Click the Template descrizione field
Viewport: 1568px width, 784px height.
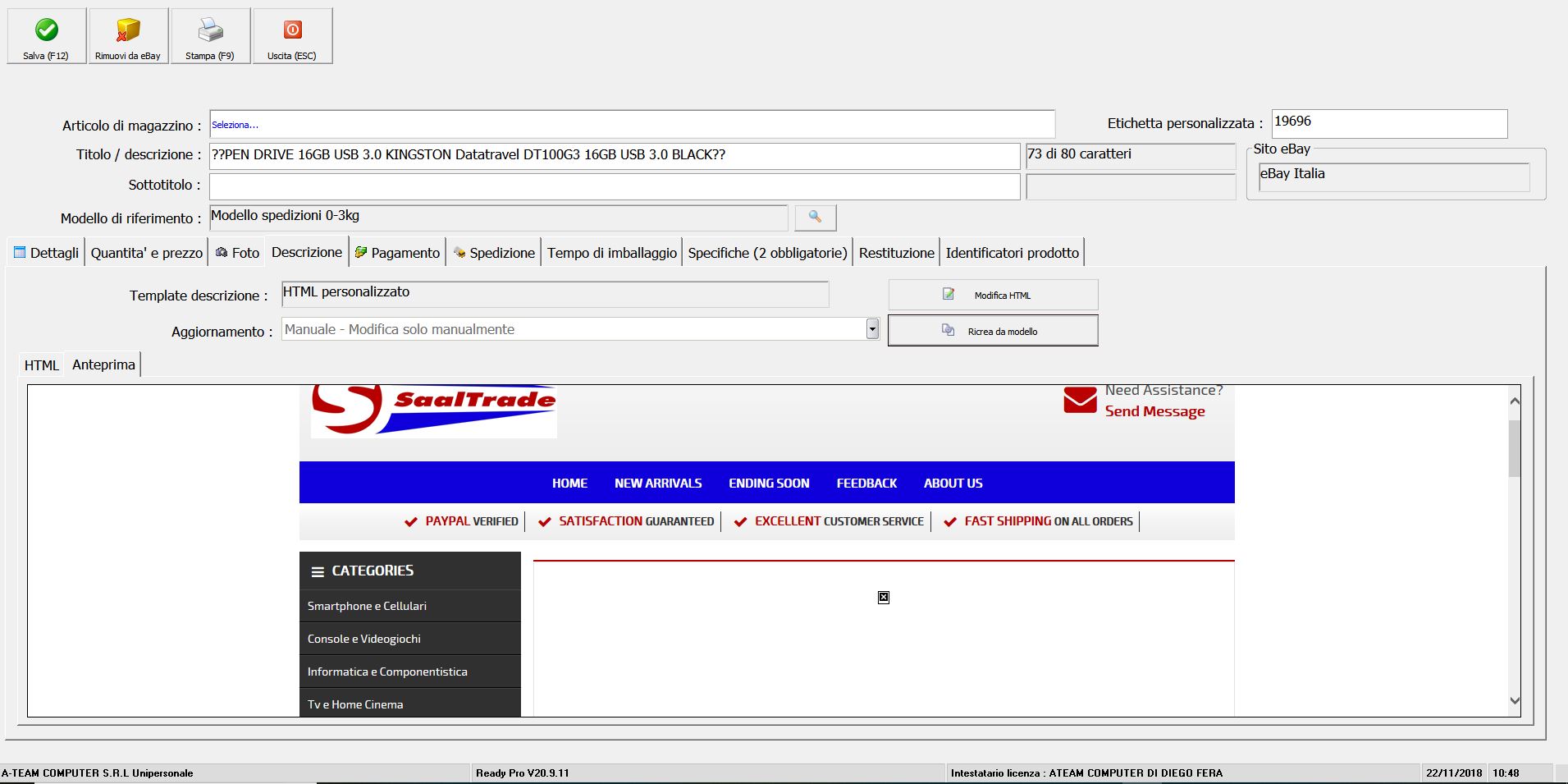[555, 294]
